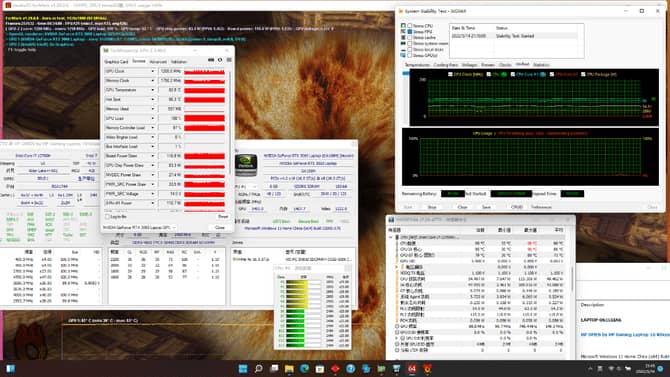
Task: Open taskbar search magnifier
Action: [x=259, y=368]
